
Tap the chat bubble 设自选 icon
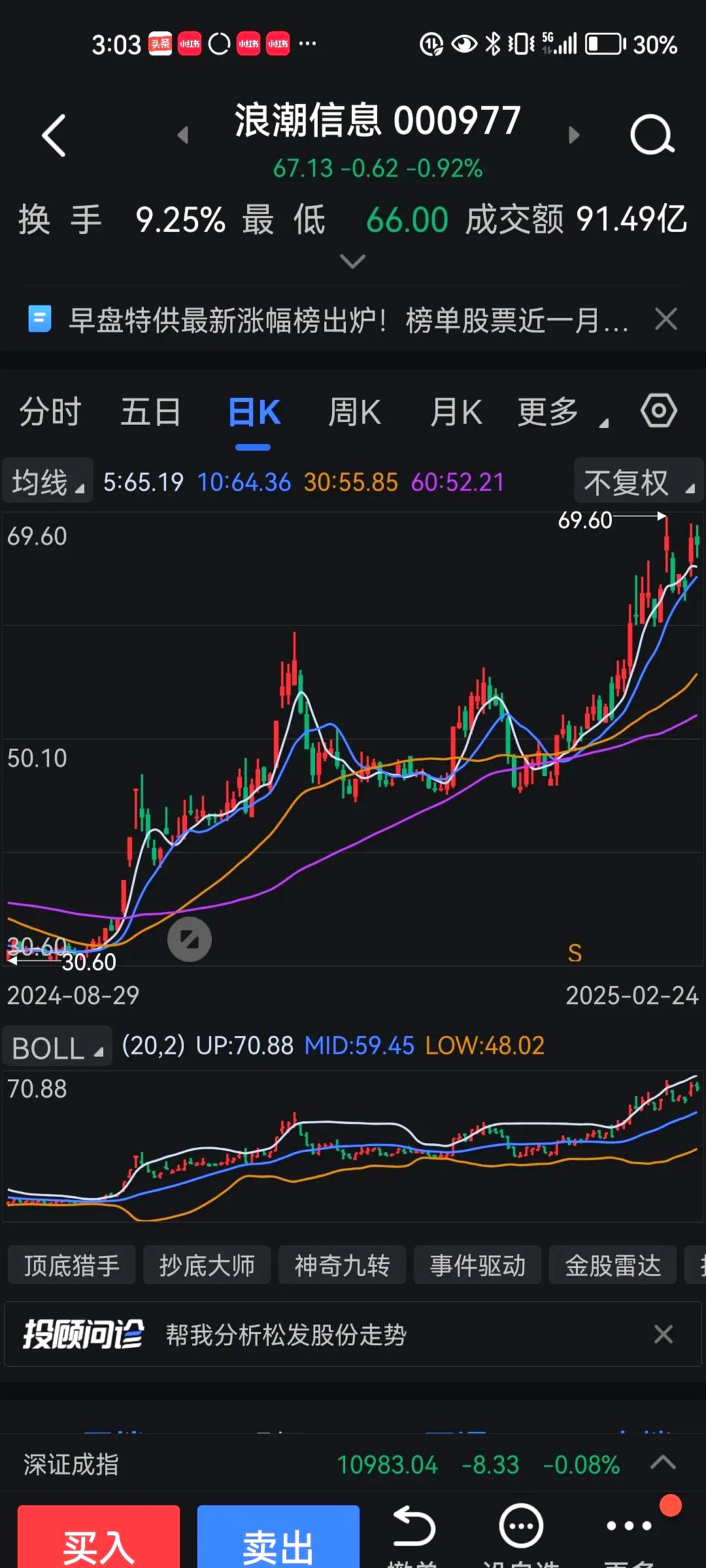tap(521, 1527)
